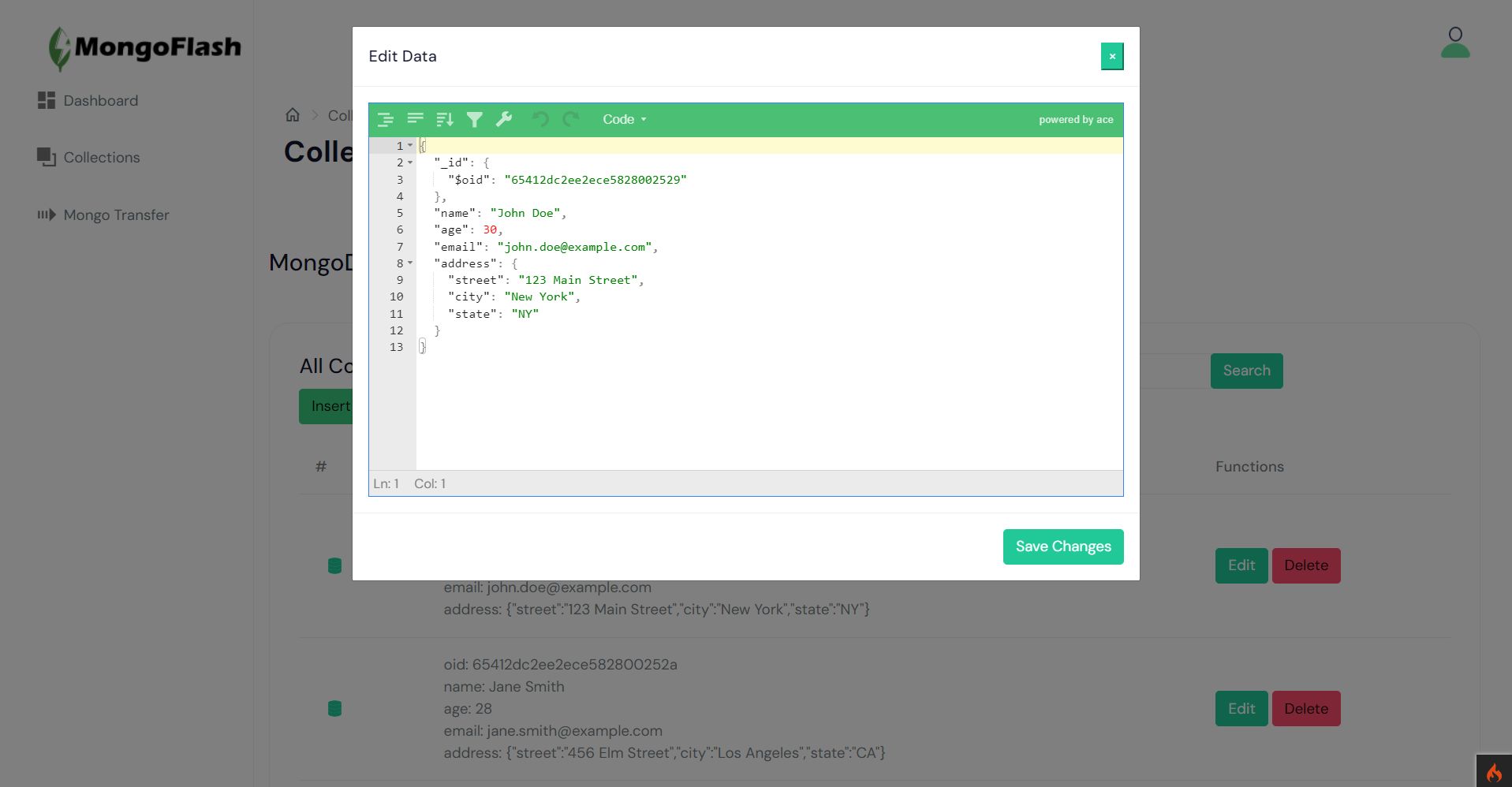Click the repair JSON wrench icon
Image resolution: width=1512 pixels, height=787 pixels.
click(x=504, y=120)
